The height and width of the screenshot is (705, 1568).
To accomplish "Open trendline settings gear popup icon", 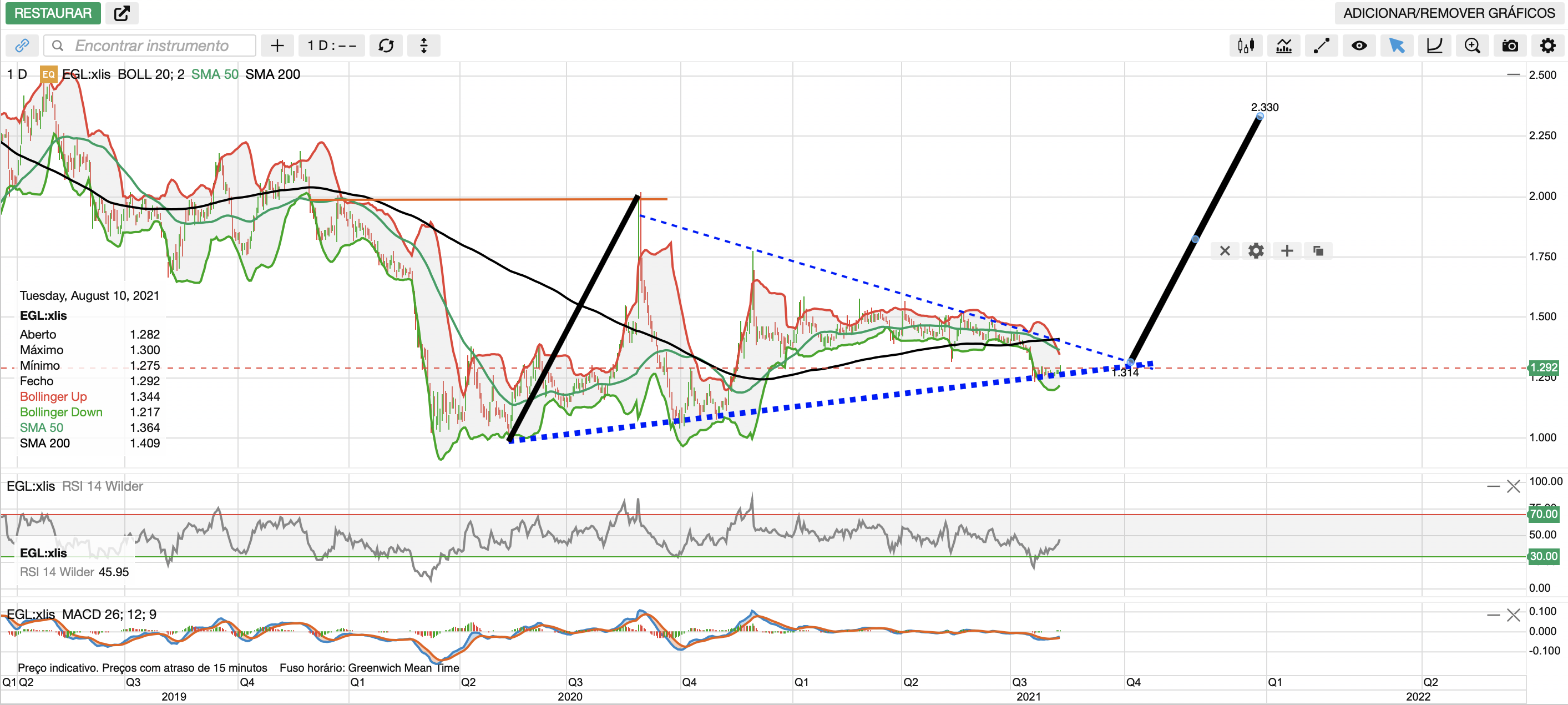I will click(1256, 251).
